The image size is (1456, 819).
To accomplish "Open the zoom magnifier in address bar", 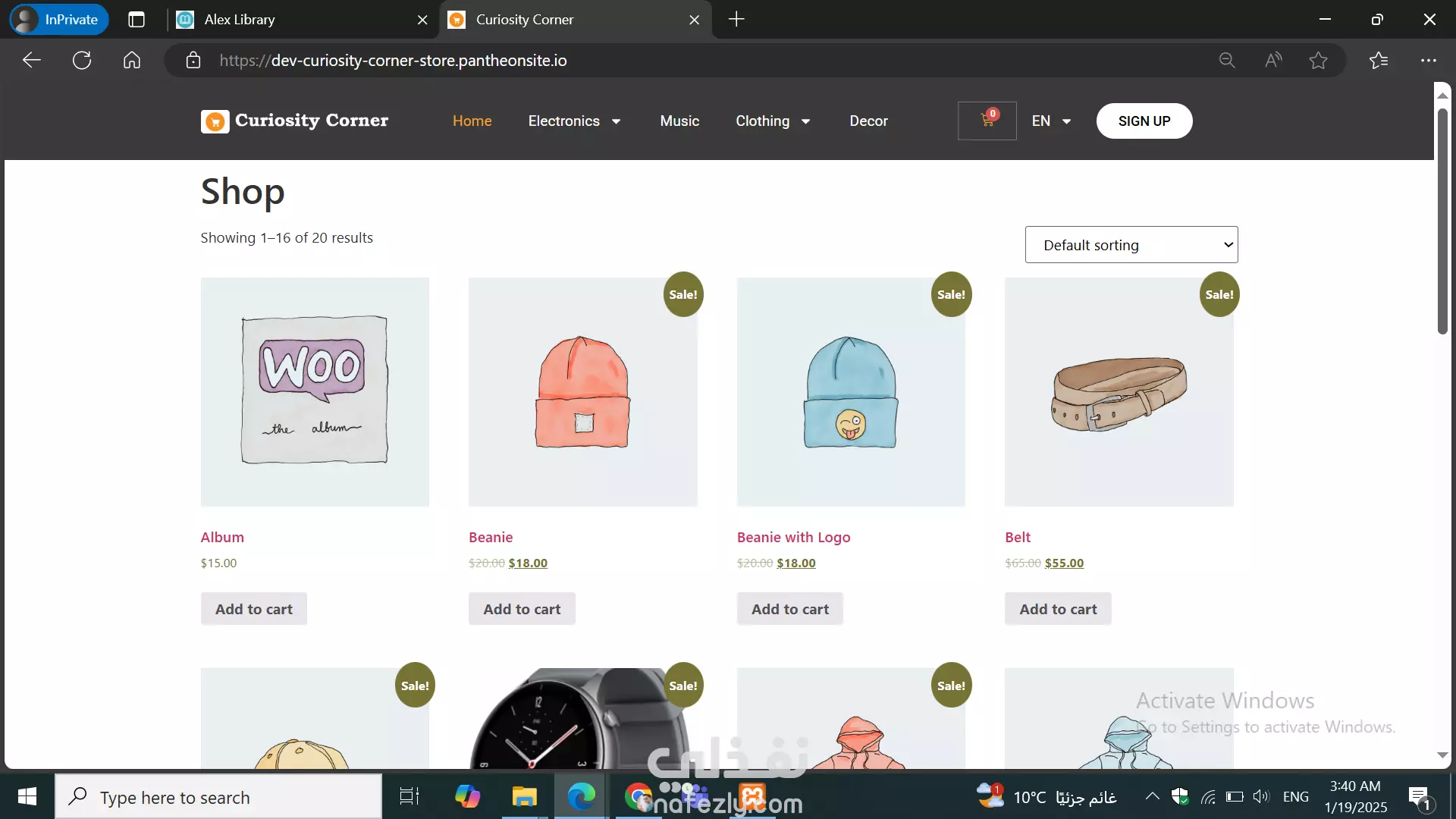I will tap(1227, 60).
